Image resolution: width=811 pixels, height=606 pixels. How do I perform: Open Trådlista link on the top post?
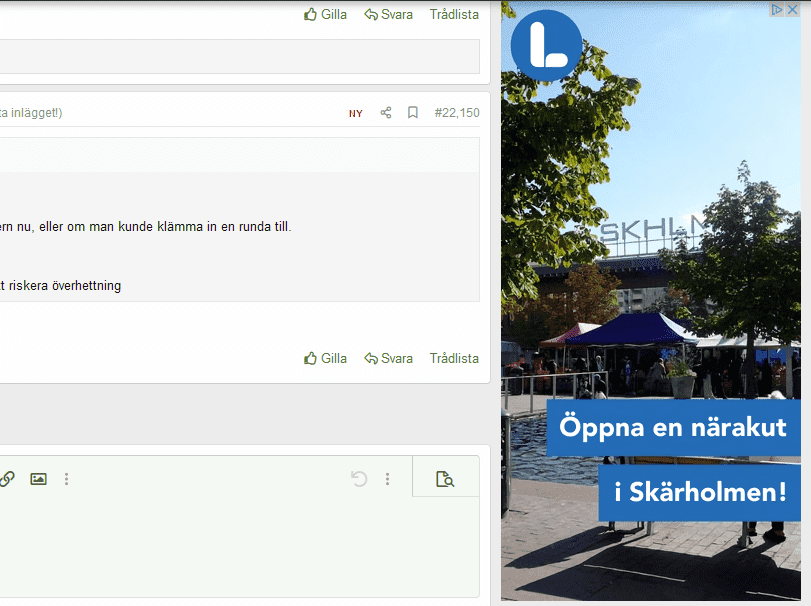point(454,15)
